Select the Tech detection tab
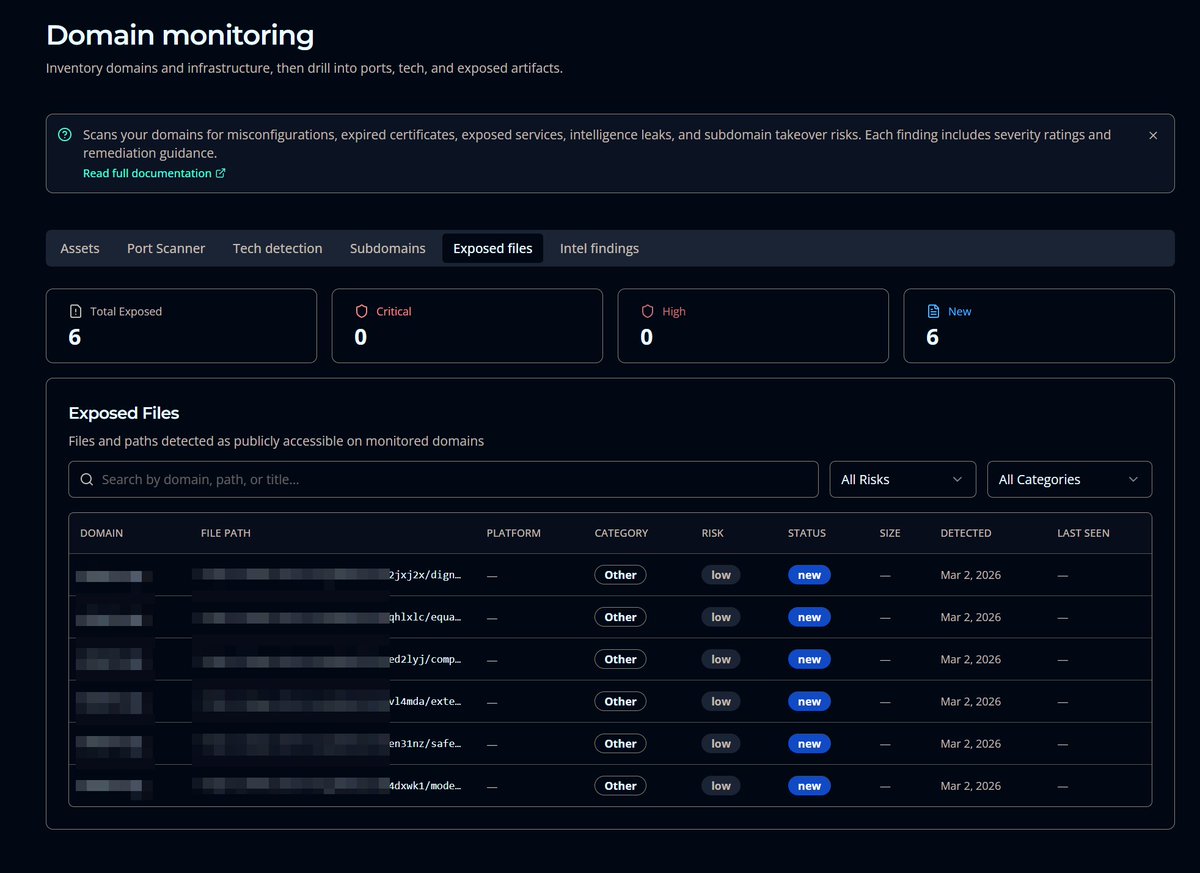 pyautogui.click(x=278, y=248)
